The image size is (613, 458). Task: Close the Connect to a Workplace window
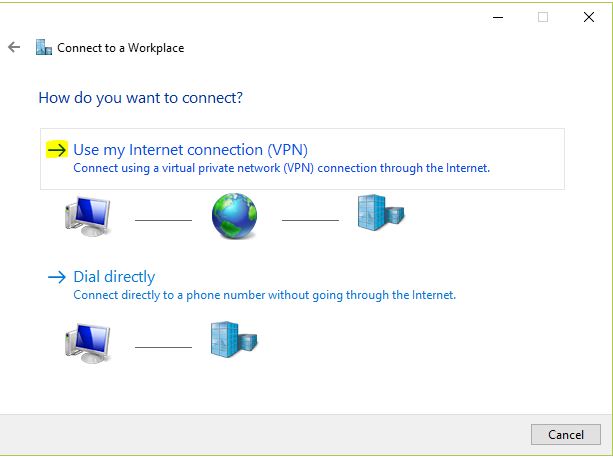click(x=589, y=17)
